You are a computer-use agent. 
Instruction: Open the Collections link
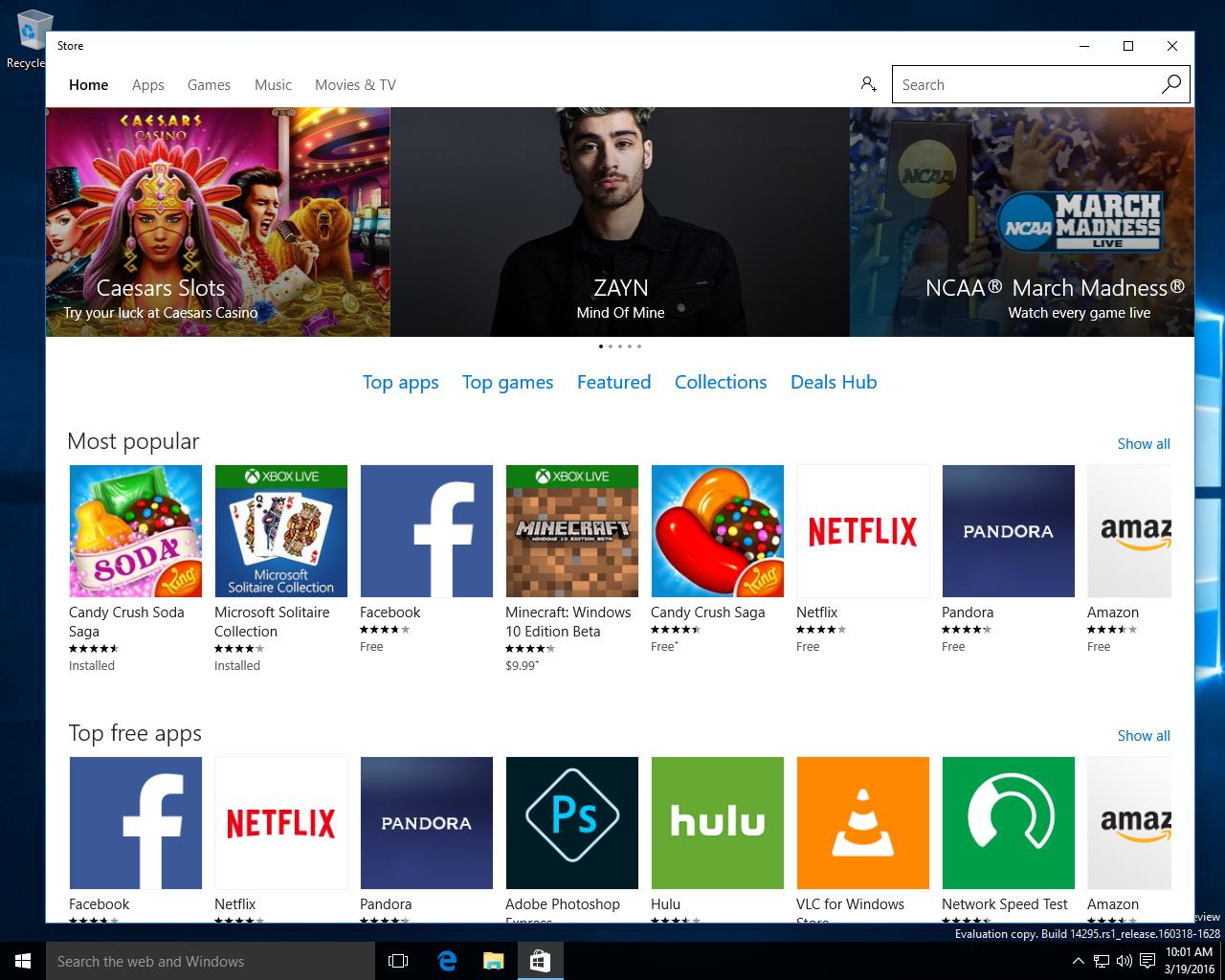[721, 382]
